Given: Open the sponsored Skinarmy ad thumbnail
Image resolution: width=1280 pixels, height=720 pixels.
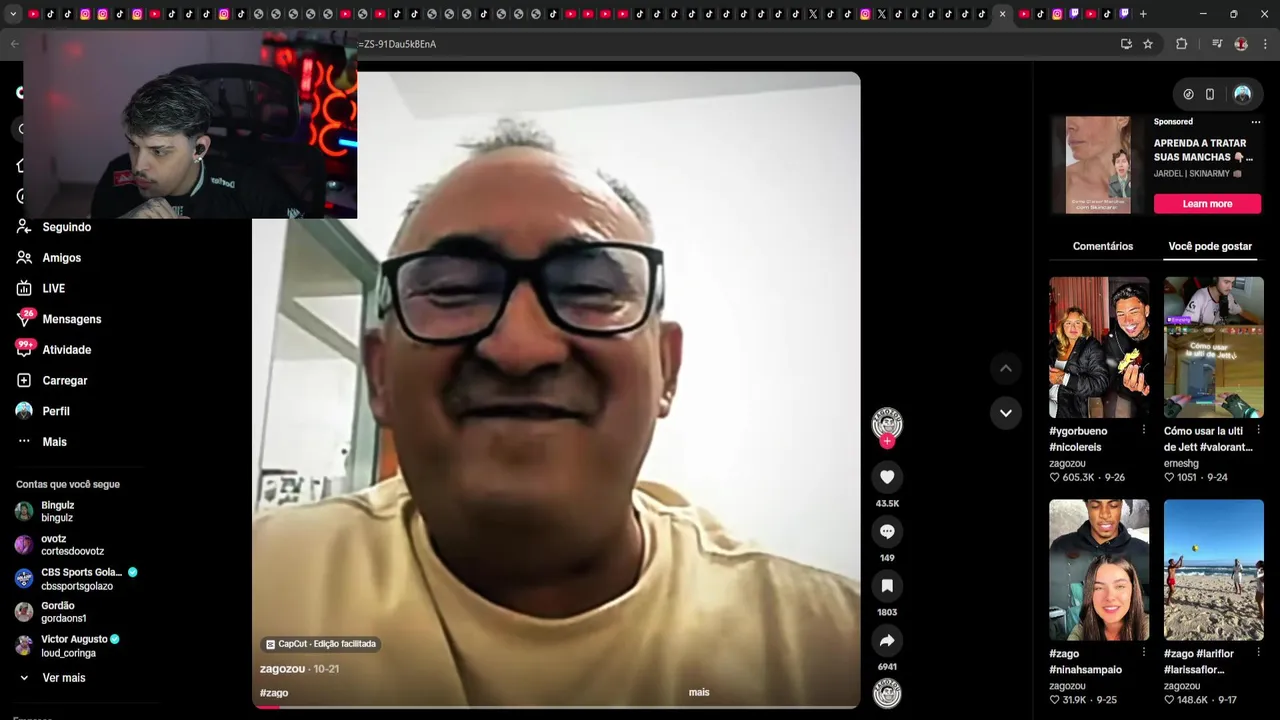Looking at the screenshot, I should [1098, 165].
